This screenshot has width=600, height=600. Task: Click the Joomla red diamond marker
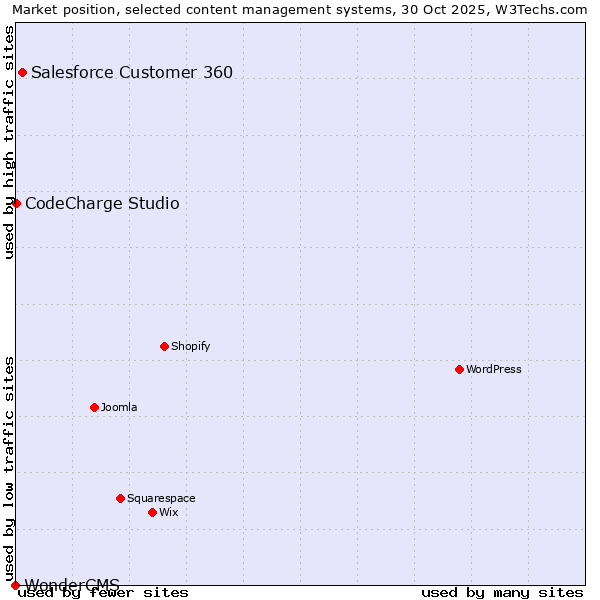click(x=94, y=407)
